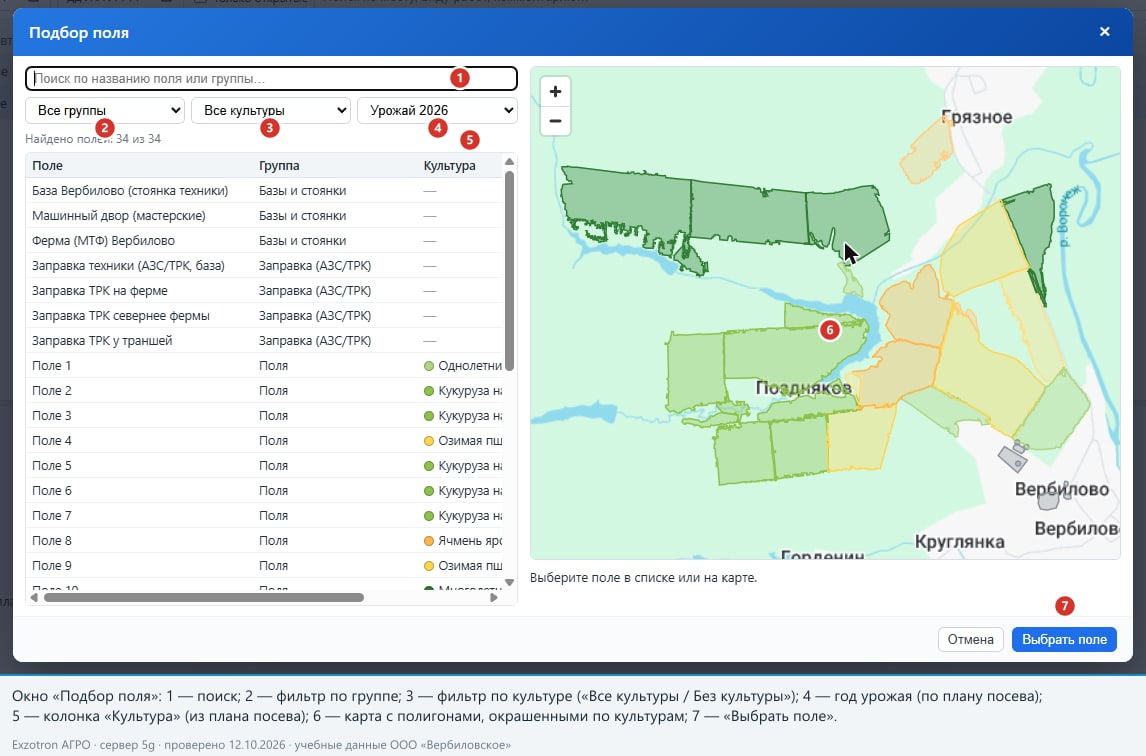Click the orange crop dot in the «Поле 8» row
1146x756 pixels.
click(x=429, y=540)
